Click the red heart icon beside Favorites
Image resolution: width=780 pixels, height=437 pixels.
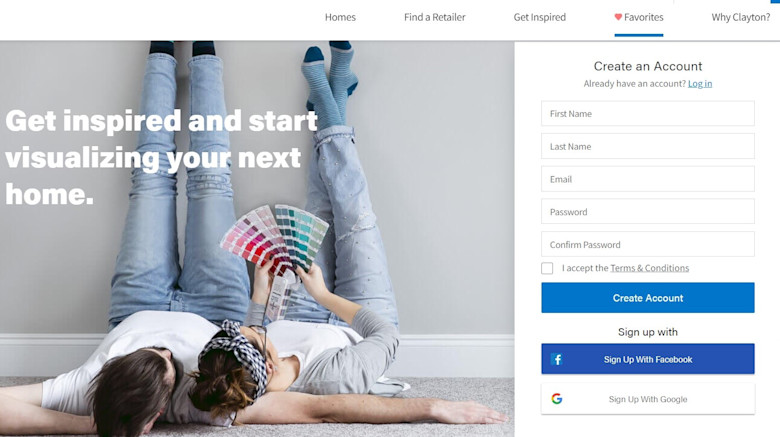[618, 17]
